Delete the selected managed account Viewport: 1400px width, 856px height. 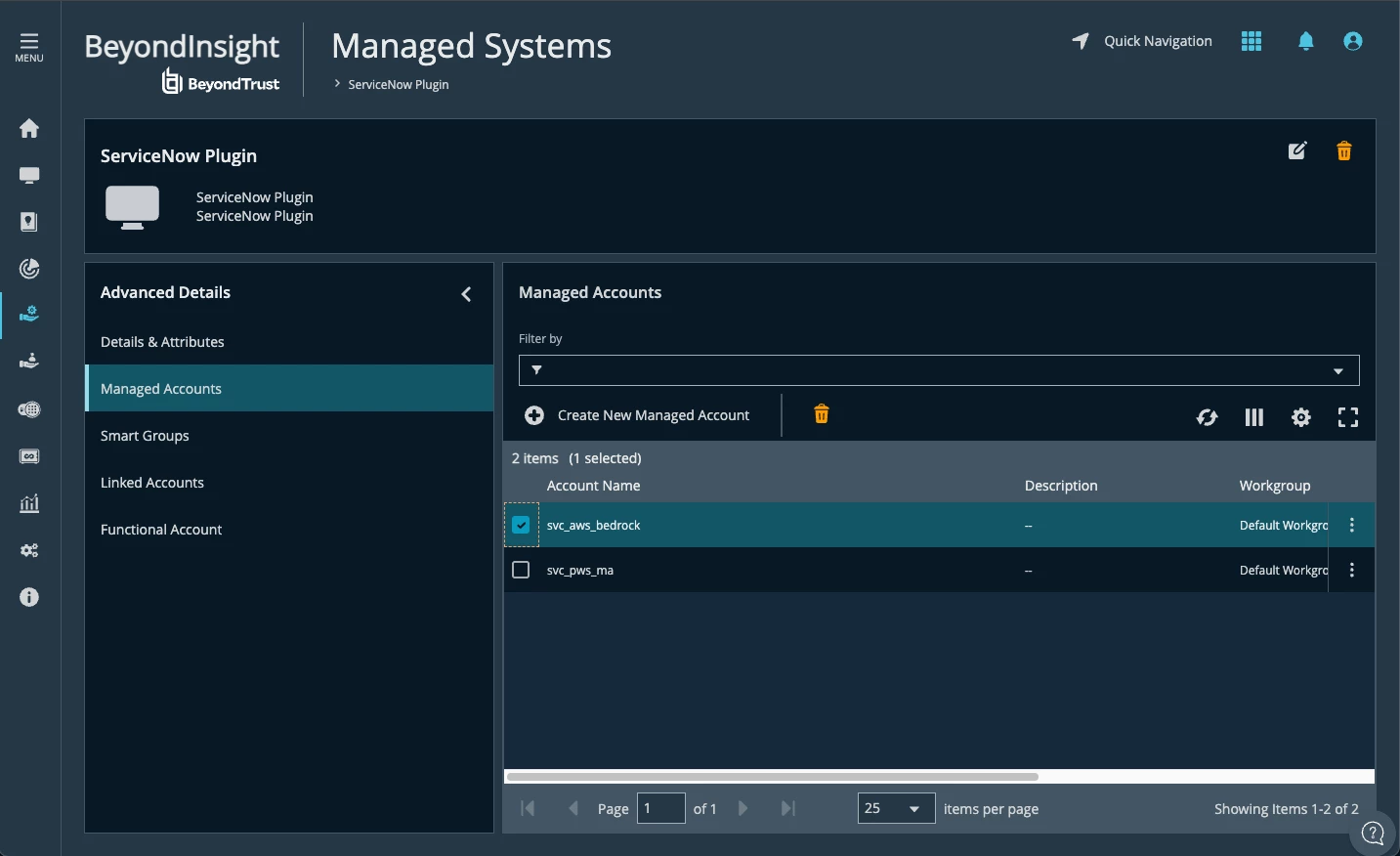coord(822,414)
